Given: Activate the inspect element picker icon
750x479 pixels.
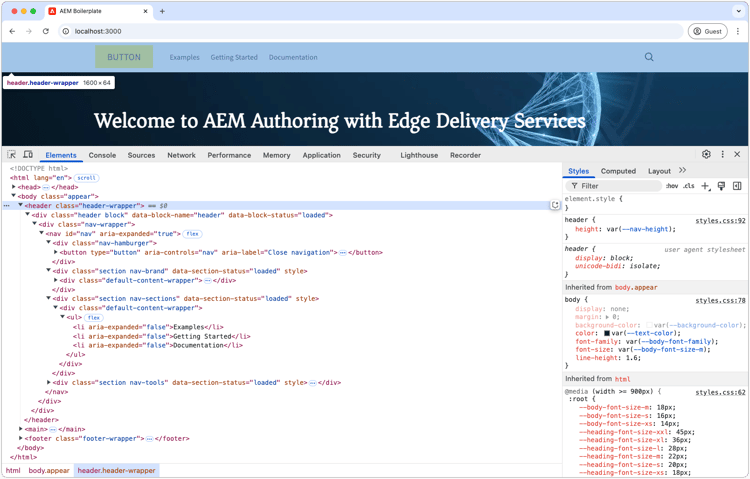Looking at the screenshot, I should tap(11, 155).
